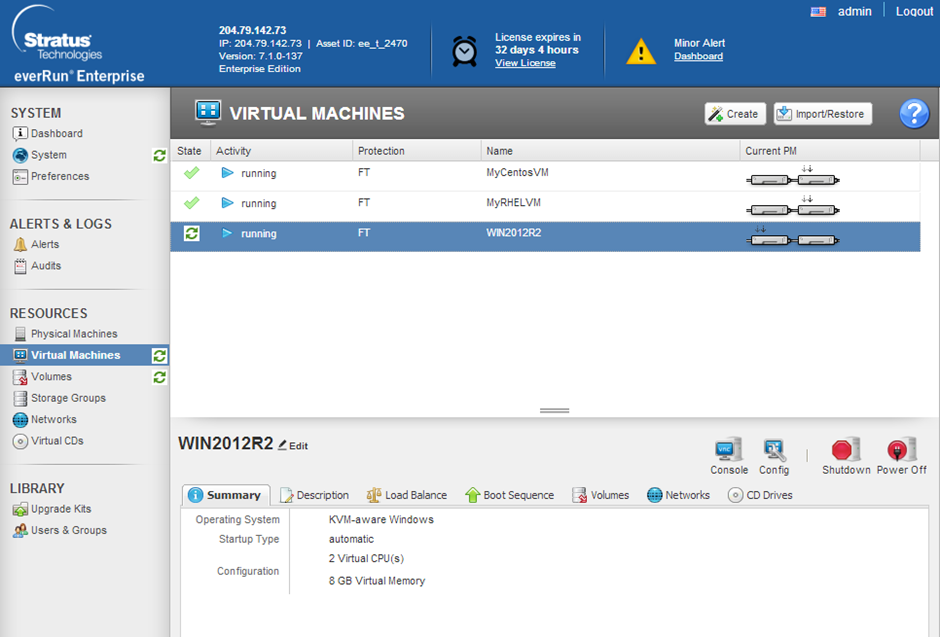Open the Description tab

(x=315, y=495)
